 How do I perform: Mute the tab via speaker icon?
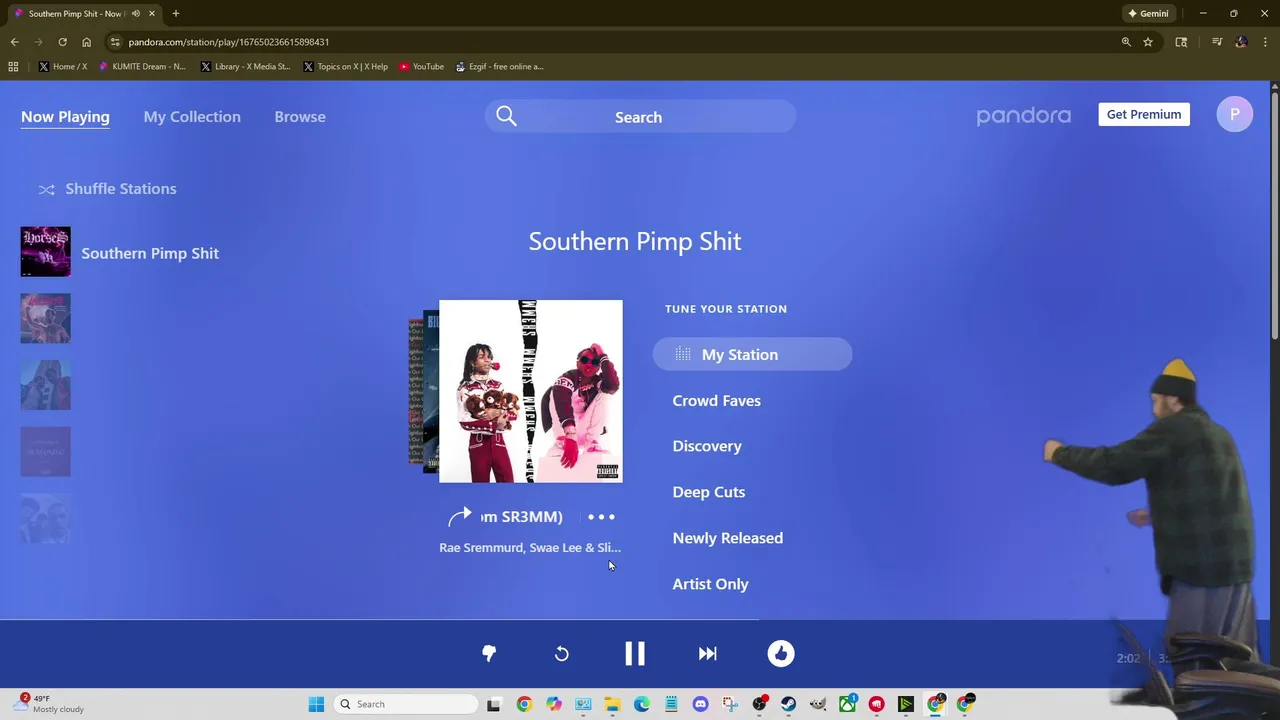pos(135,14)
